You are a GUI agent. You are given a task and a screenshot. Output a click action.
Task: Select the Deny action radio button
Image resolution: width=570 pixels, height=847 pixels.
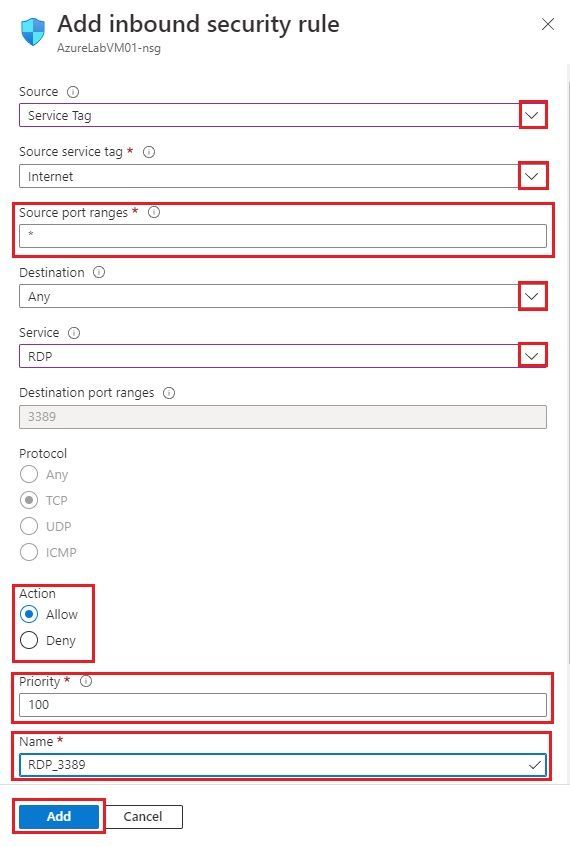coord(29,640)
